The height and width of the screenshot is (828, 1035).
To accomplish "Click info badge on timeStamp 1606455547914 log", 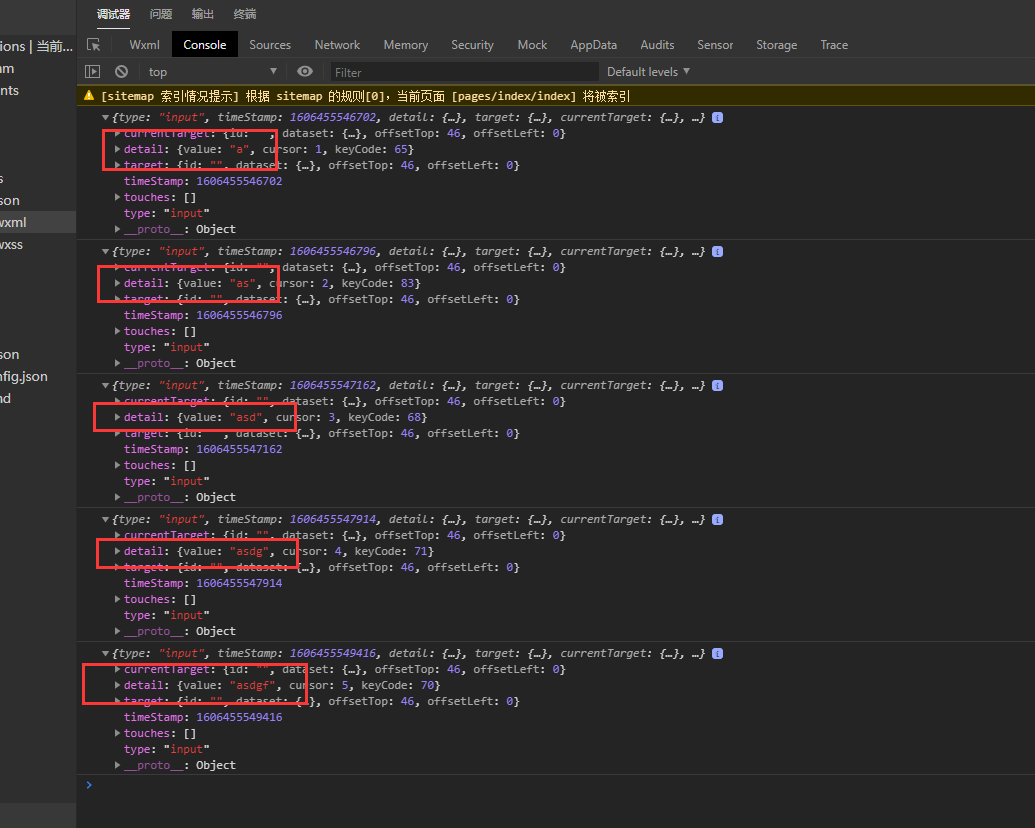I will click(x=718, y=520).
